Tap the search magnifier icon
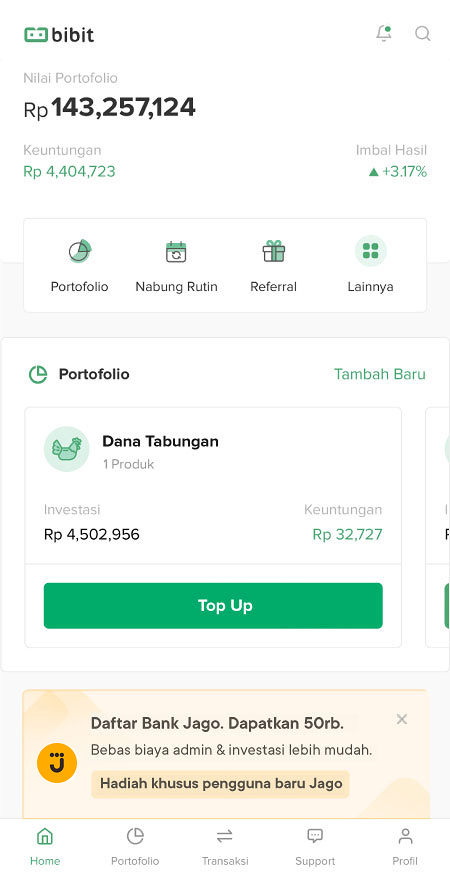The width and height of the screenshot is (450, 875). (423, 34)
